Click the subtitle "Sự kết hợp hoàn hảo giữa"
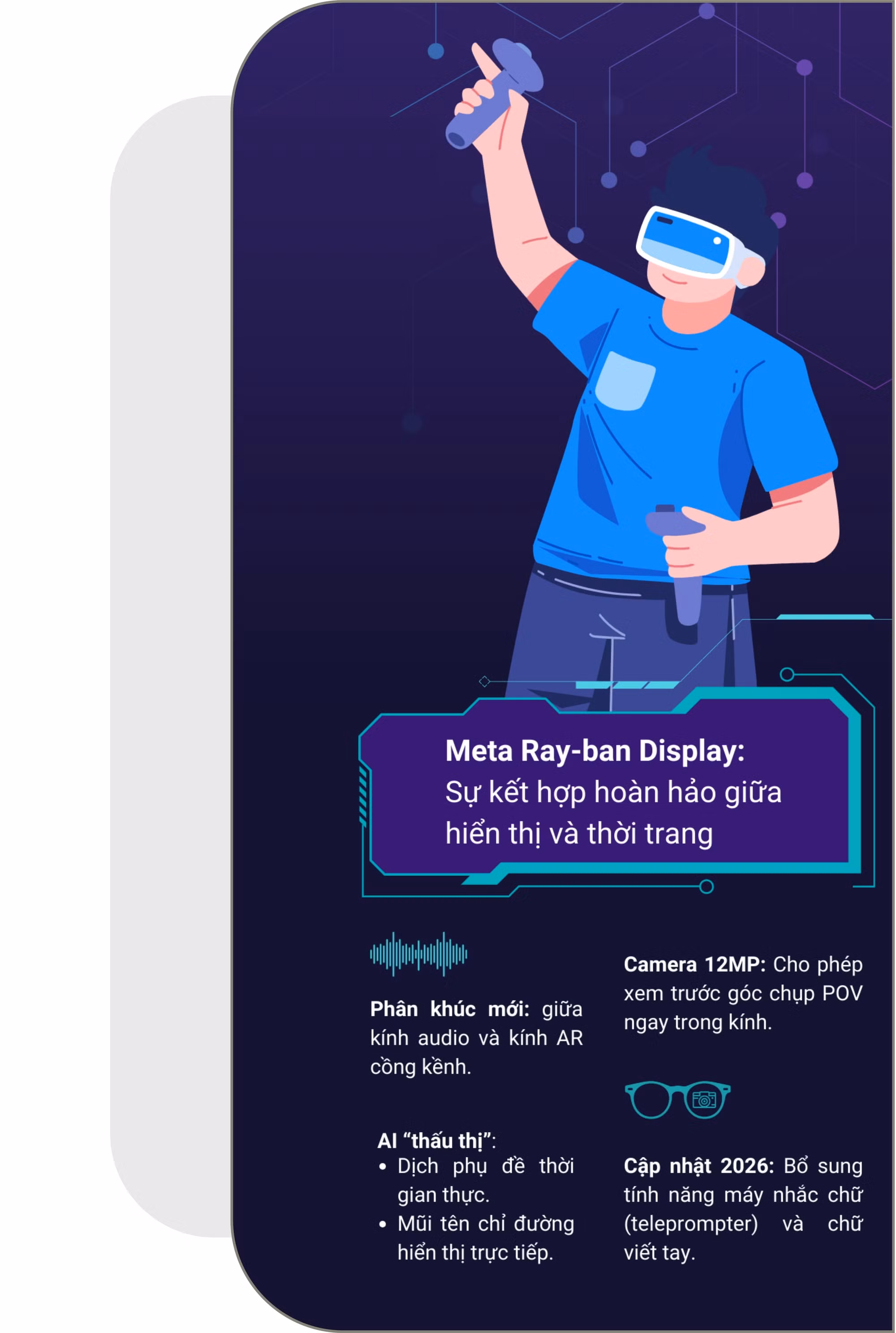This screenshot has height=1333, width=896. (x=613, y=792)
